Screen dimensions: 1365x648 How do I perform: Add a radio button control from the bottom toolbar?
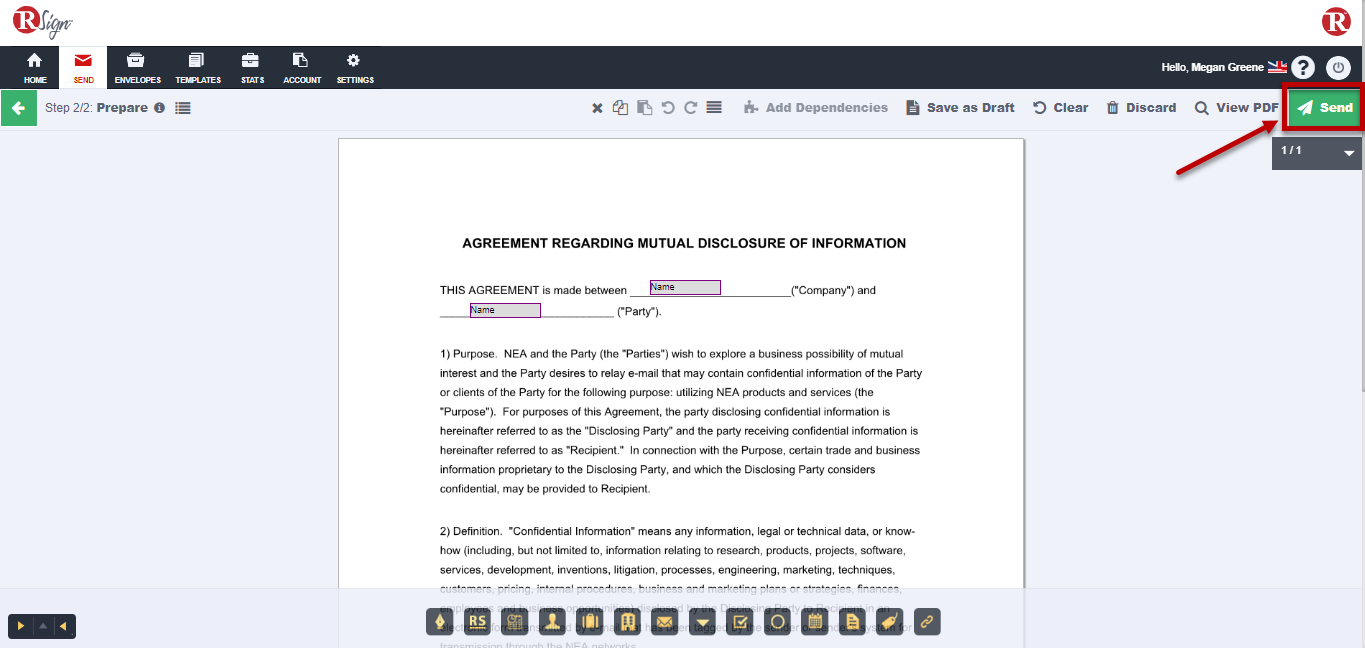tap(777, 622)
